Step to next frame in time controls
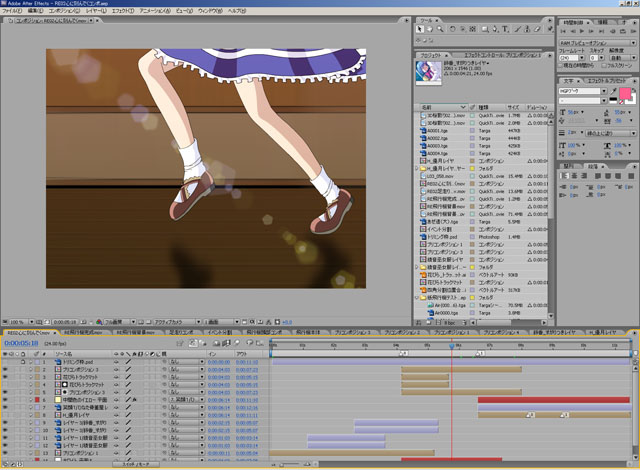The image size is (640, 470). click(x=591, y=31)
